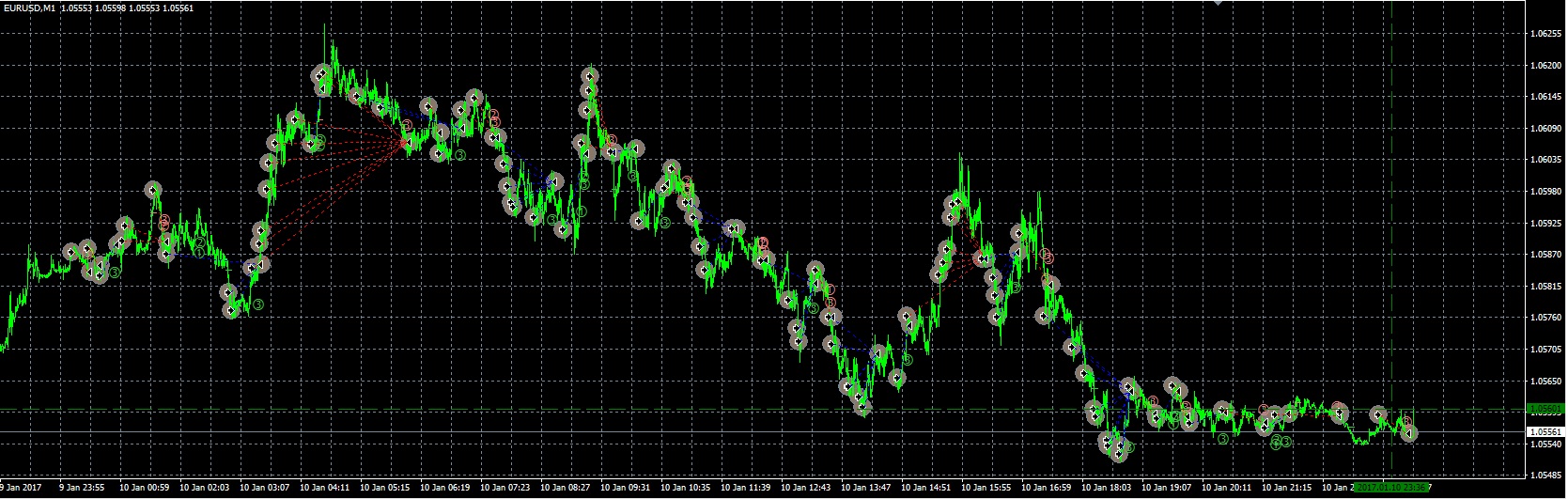
Task: Click the 1.05705 price scale label
Action: coord(1545,350)
